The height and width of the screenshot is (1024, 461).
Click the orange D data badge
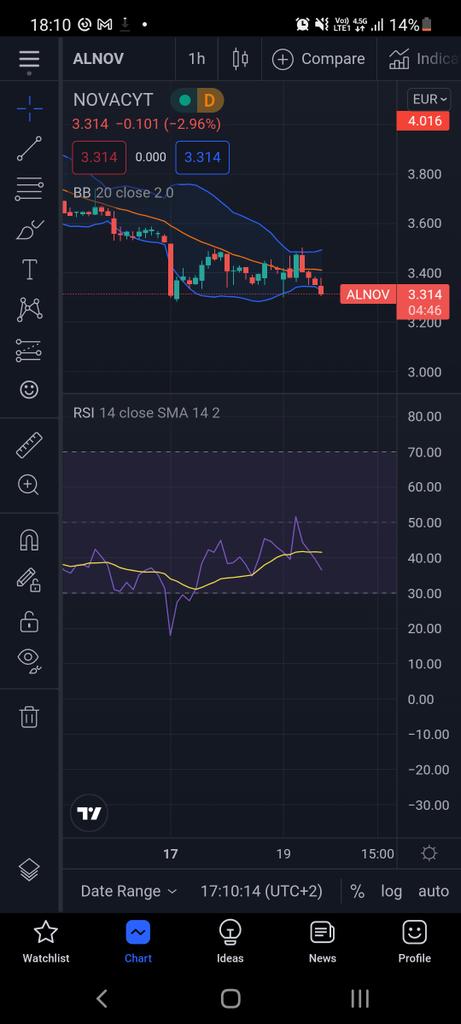(209, 100)
